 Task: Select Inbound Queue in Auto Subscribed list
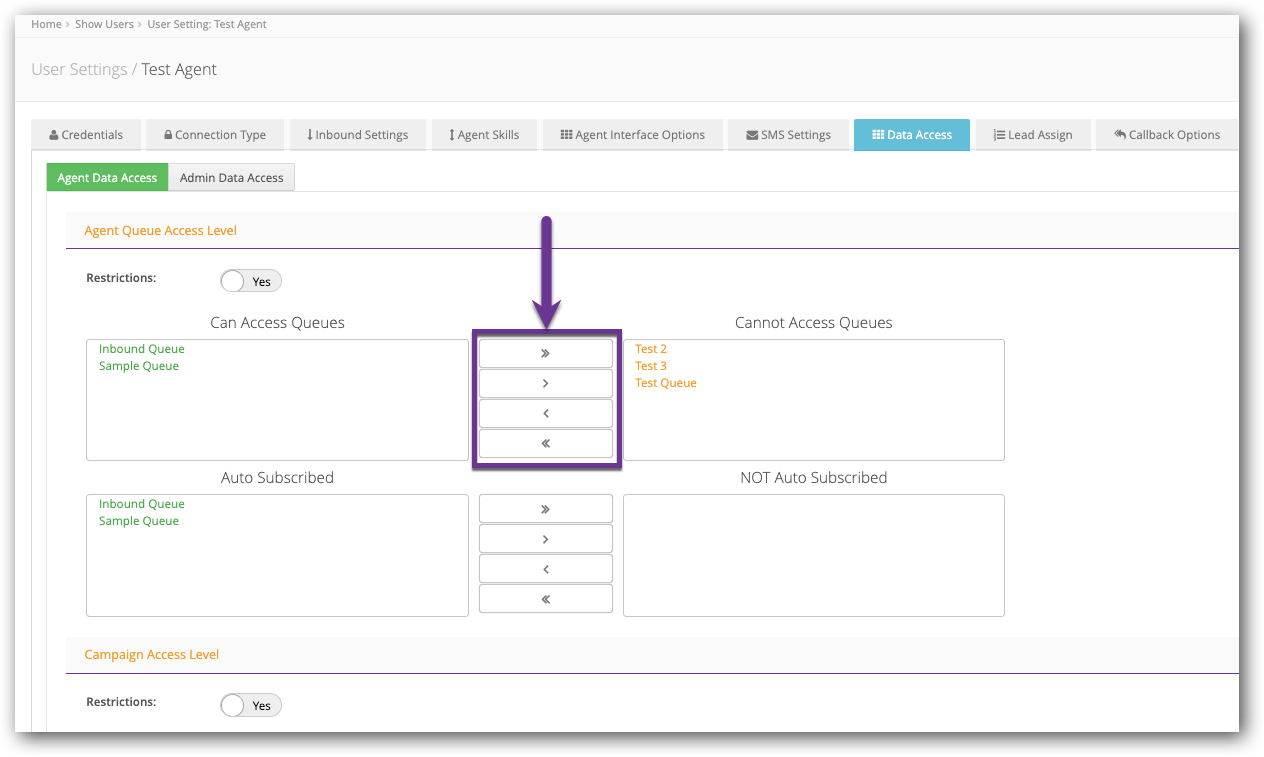coord(142,504)
